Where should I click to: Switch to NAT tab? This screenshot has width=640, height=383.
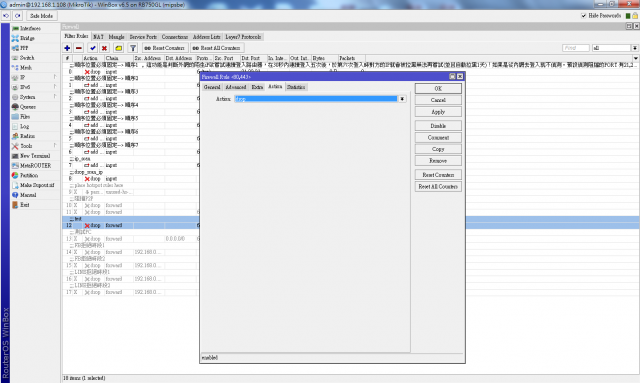click(x=98, y=37)
